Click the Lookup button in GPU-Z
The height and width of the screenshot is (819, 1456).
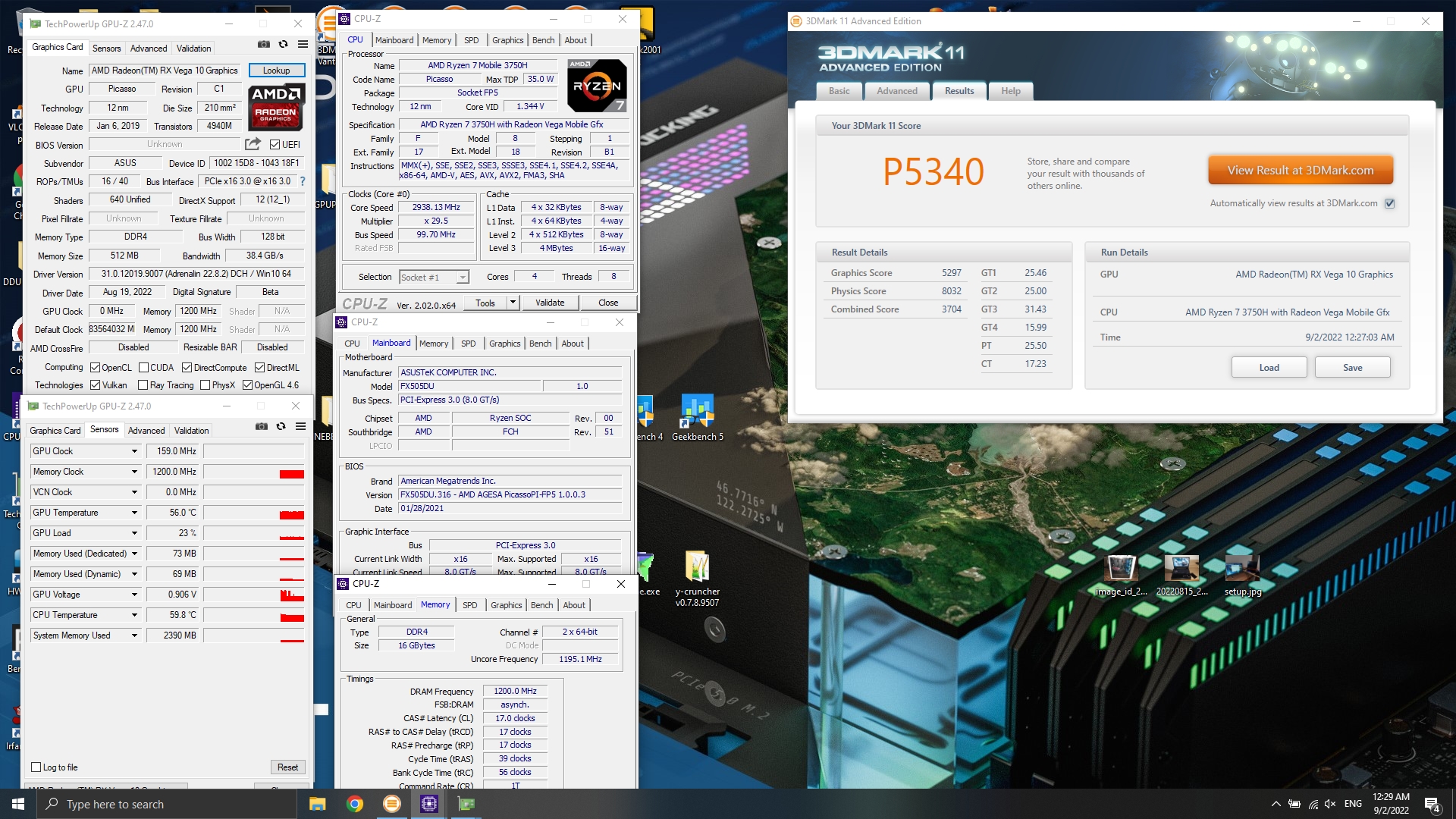click(277, 71)
